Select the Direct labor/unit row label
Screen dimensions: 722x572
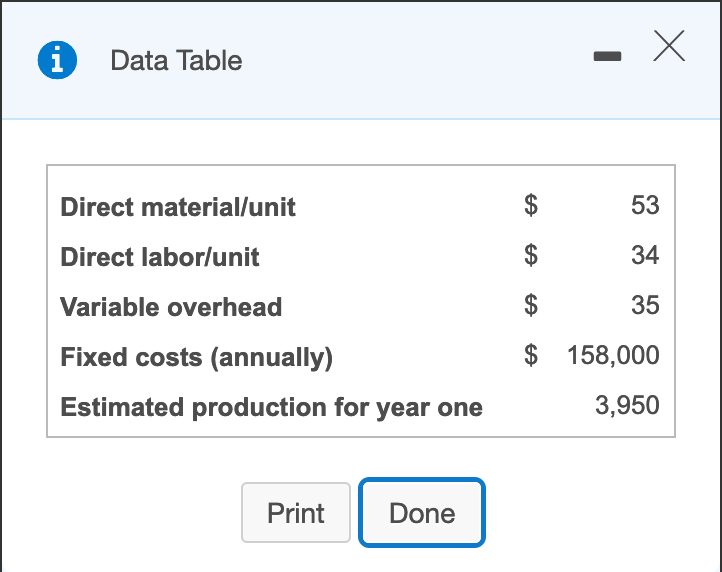pos(160,257)
